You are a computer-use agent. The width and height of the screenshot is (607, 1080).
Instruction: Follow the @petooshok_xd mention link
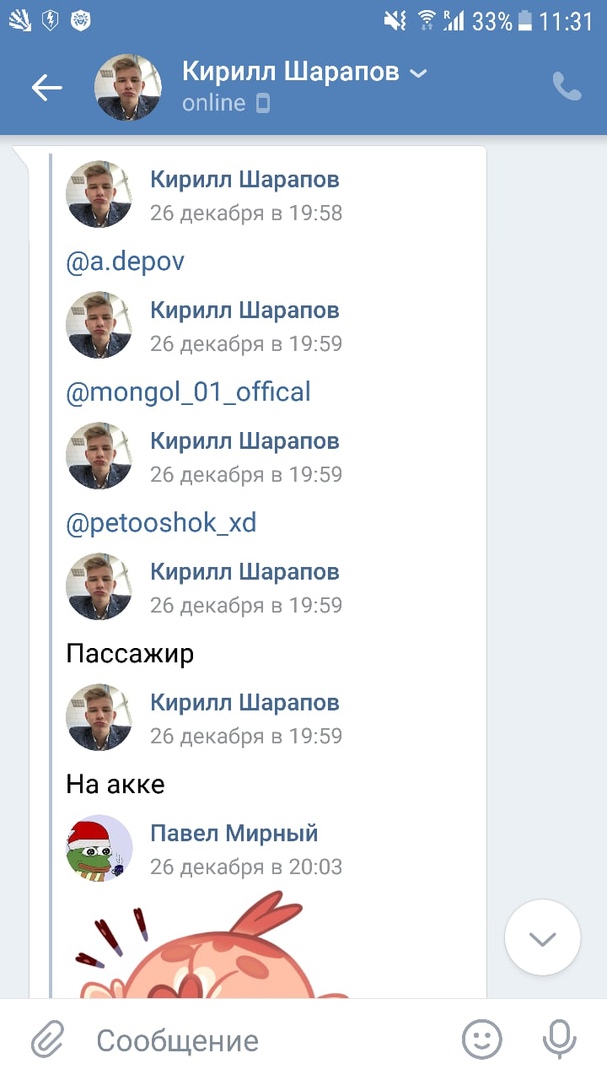[161, 523]
